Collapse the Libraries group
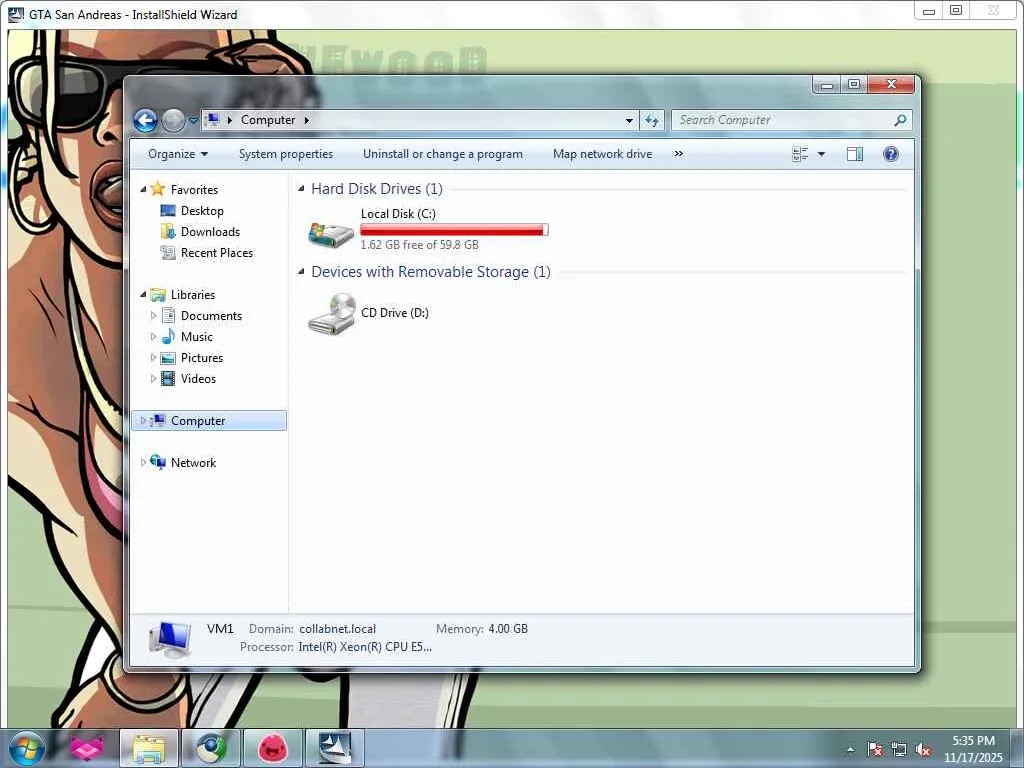1024x768 pixels. click(x=144, y=295)
